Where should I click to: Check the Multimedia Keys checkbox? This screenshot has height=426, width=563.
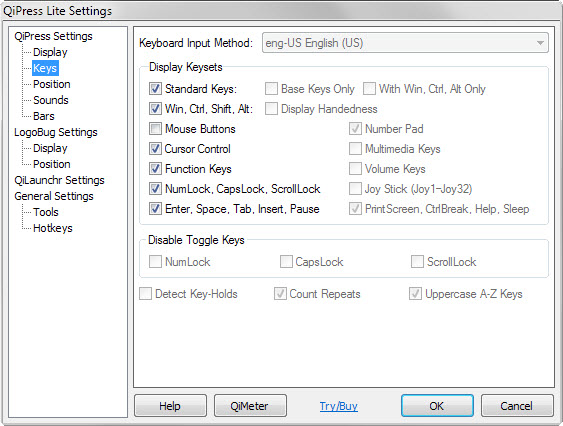355,149
